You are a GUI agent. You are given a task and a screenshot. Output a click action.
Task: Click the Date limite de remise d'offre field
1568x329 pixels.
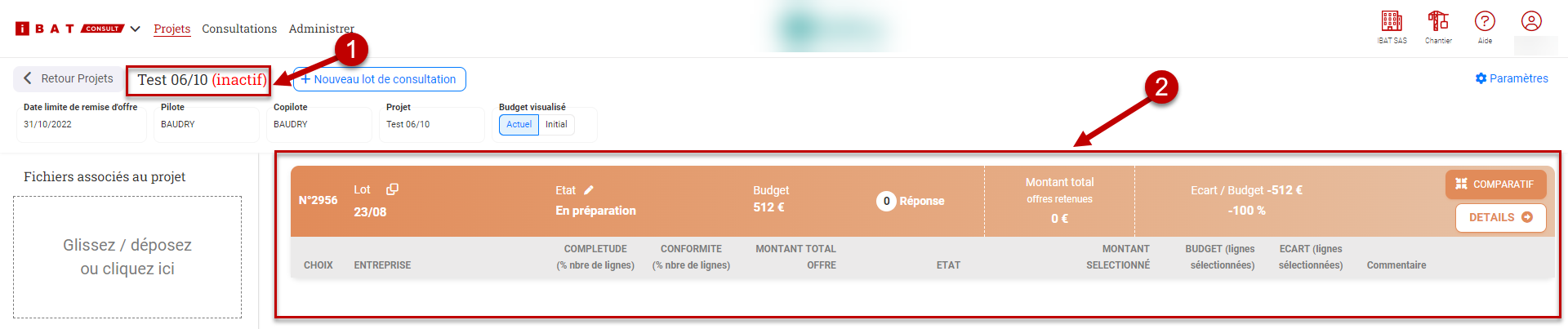82,124
